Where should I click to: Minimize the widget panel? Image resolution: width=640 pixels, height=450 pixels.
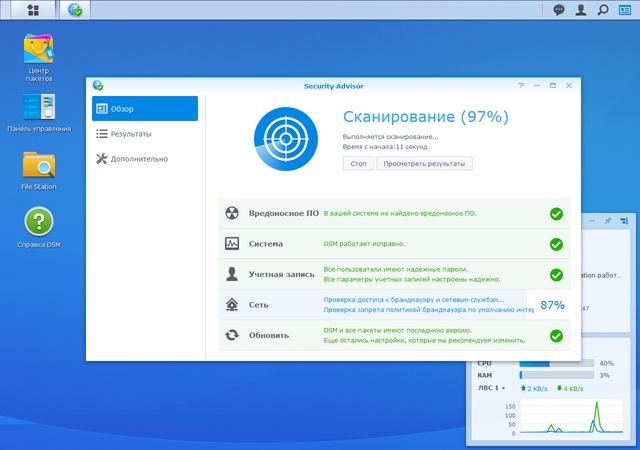click(x=592, y=221)
